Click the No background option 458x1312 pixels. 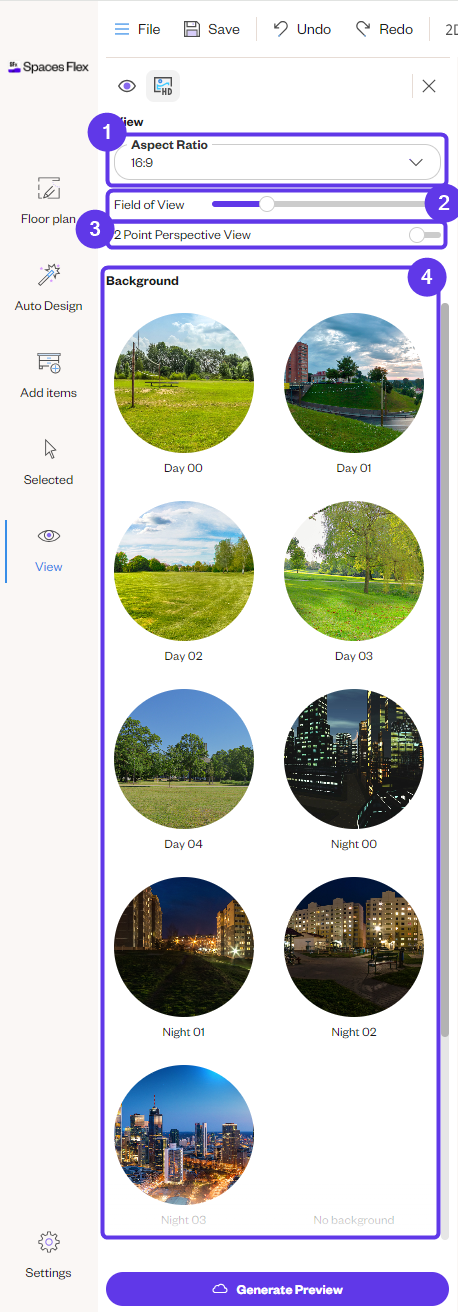pyautogui.click(x=354, y=1220)
